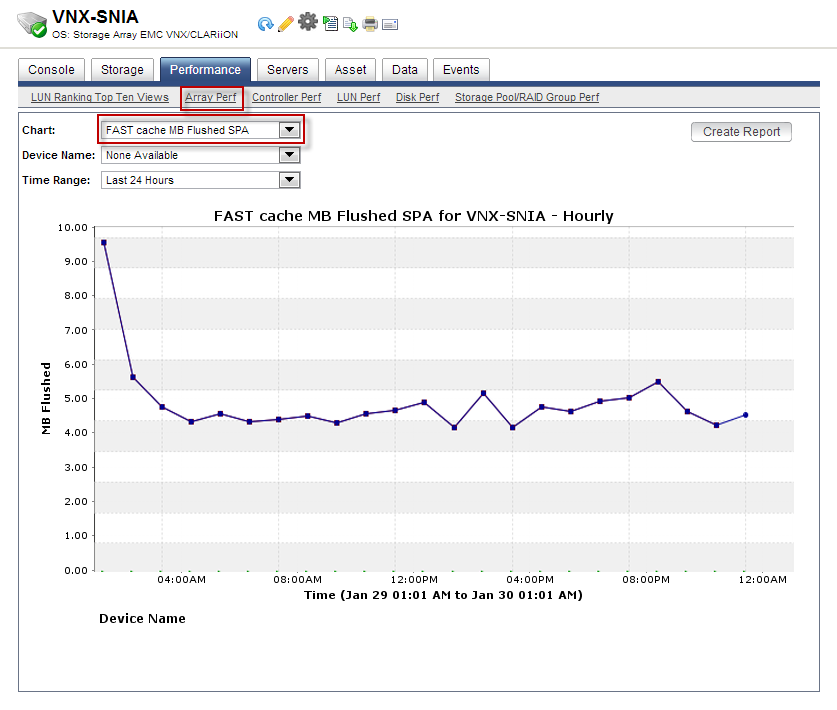Switch to the Storage tab
The width and height of the screenshot is (837, 710).
(x=122, y=70)
